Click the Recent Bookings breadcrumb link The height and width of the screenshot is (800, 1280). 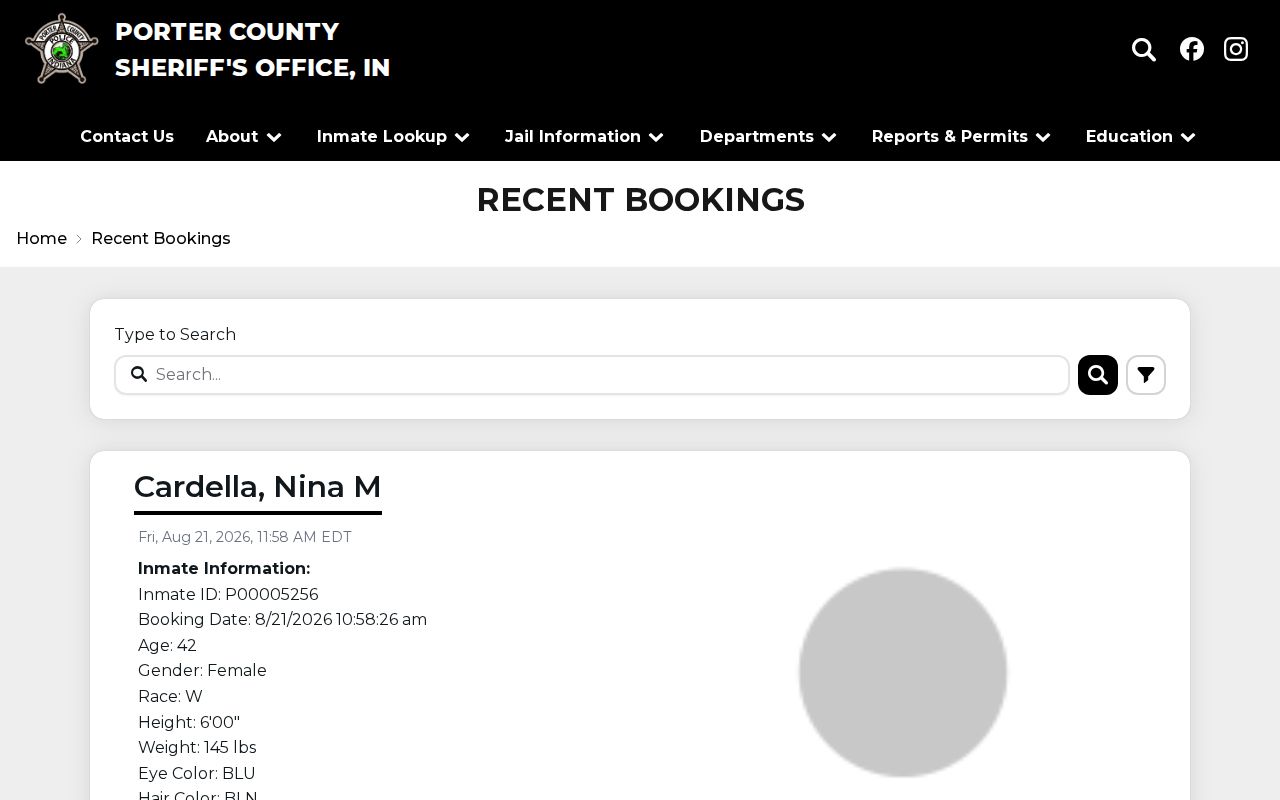point(161,238)
